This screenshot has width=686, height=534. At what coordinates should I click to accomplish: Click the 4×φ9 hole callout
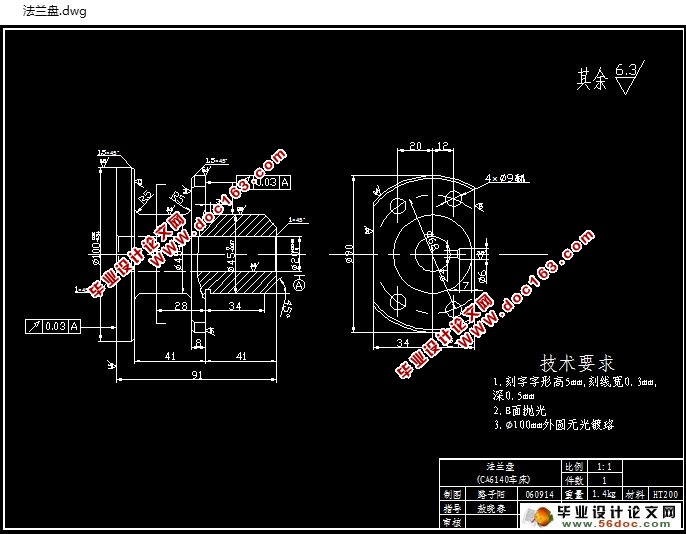point(505,178)
